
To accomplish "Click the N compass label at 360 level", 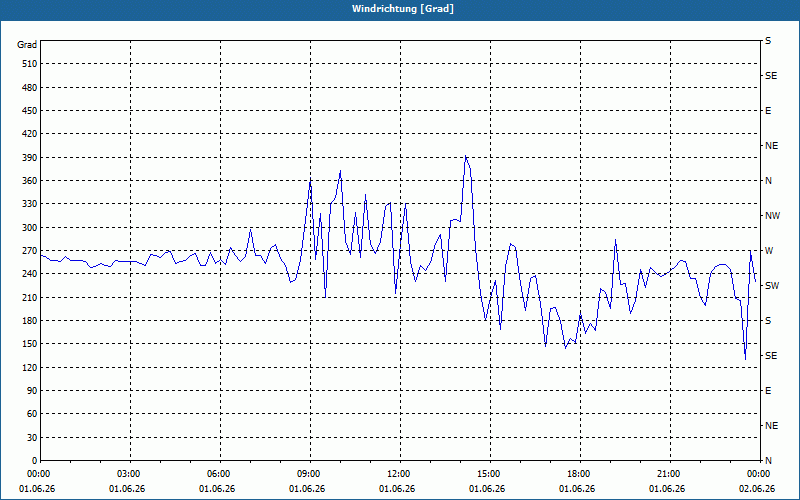I will tap(768, 181).
